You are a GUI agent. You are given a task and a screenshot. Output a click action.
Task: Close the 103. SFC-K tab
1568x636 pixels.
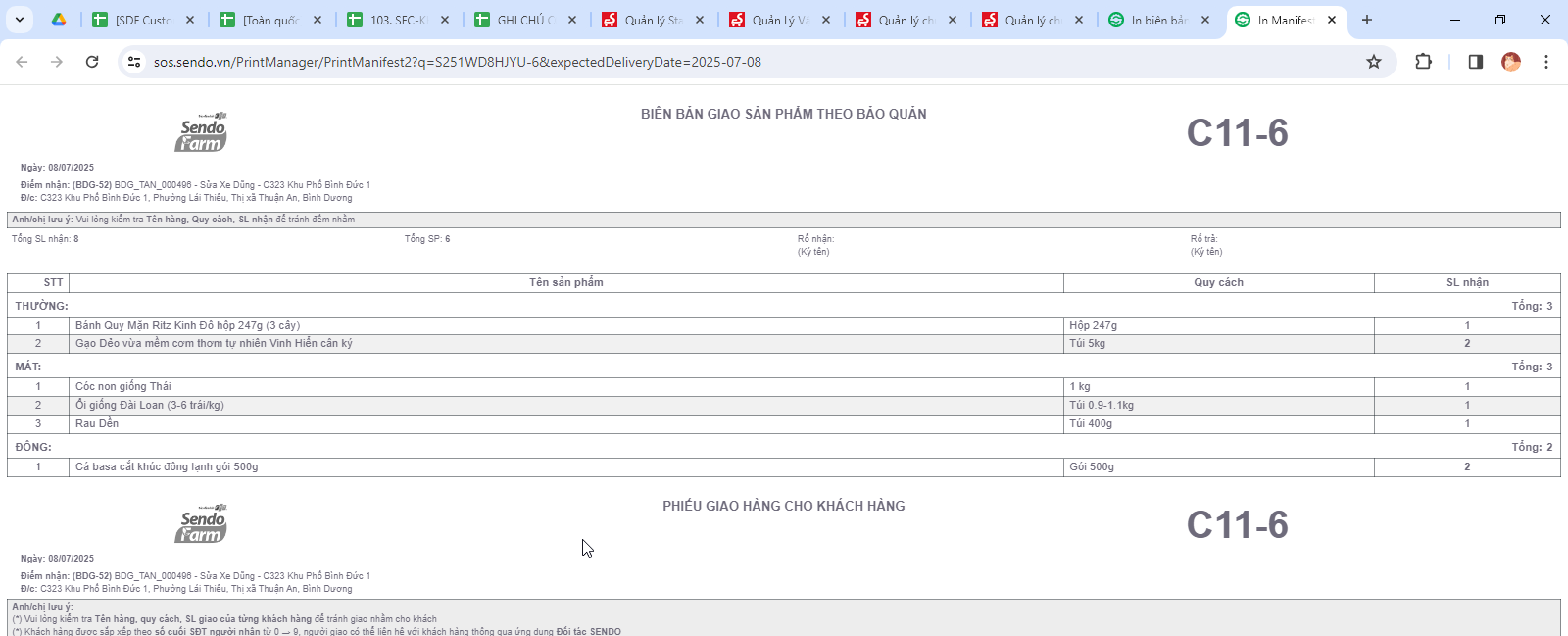445,20
